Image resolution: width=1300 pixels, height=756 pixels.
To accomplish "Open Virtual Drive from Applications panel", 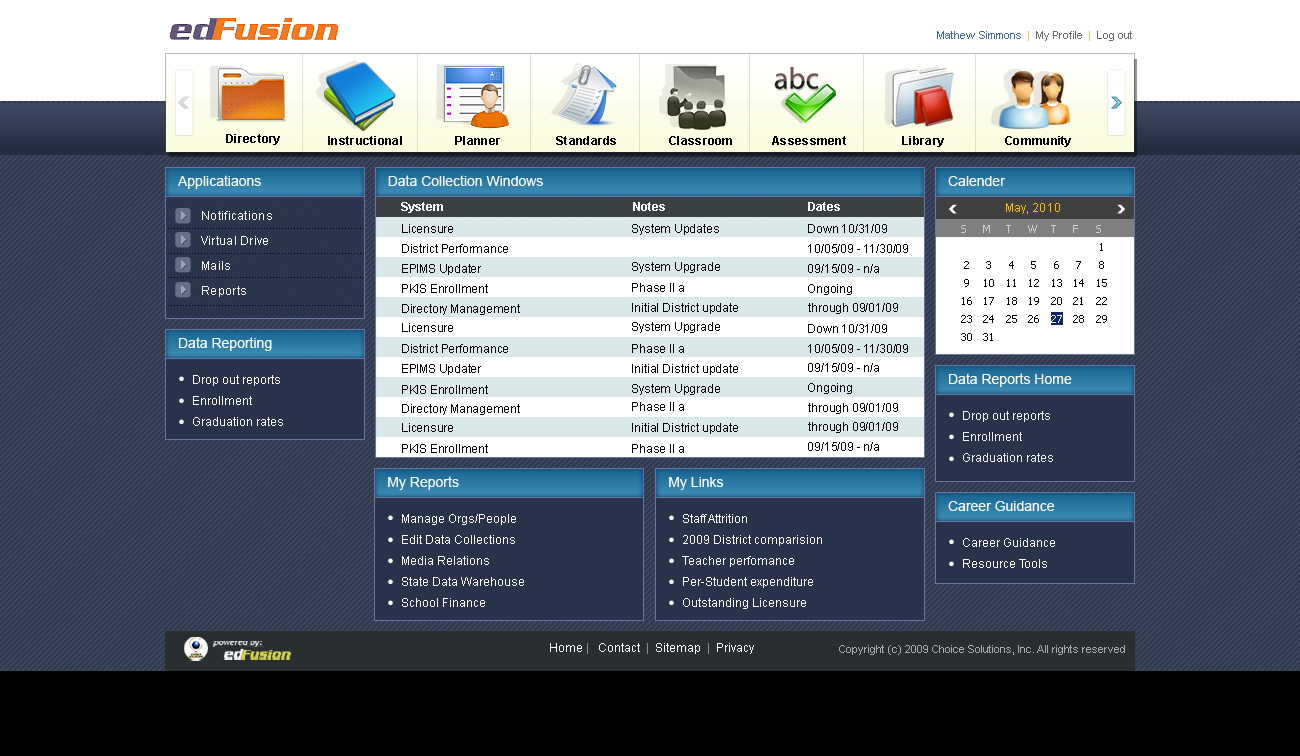I will click(234, 241).
